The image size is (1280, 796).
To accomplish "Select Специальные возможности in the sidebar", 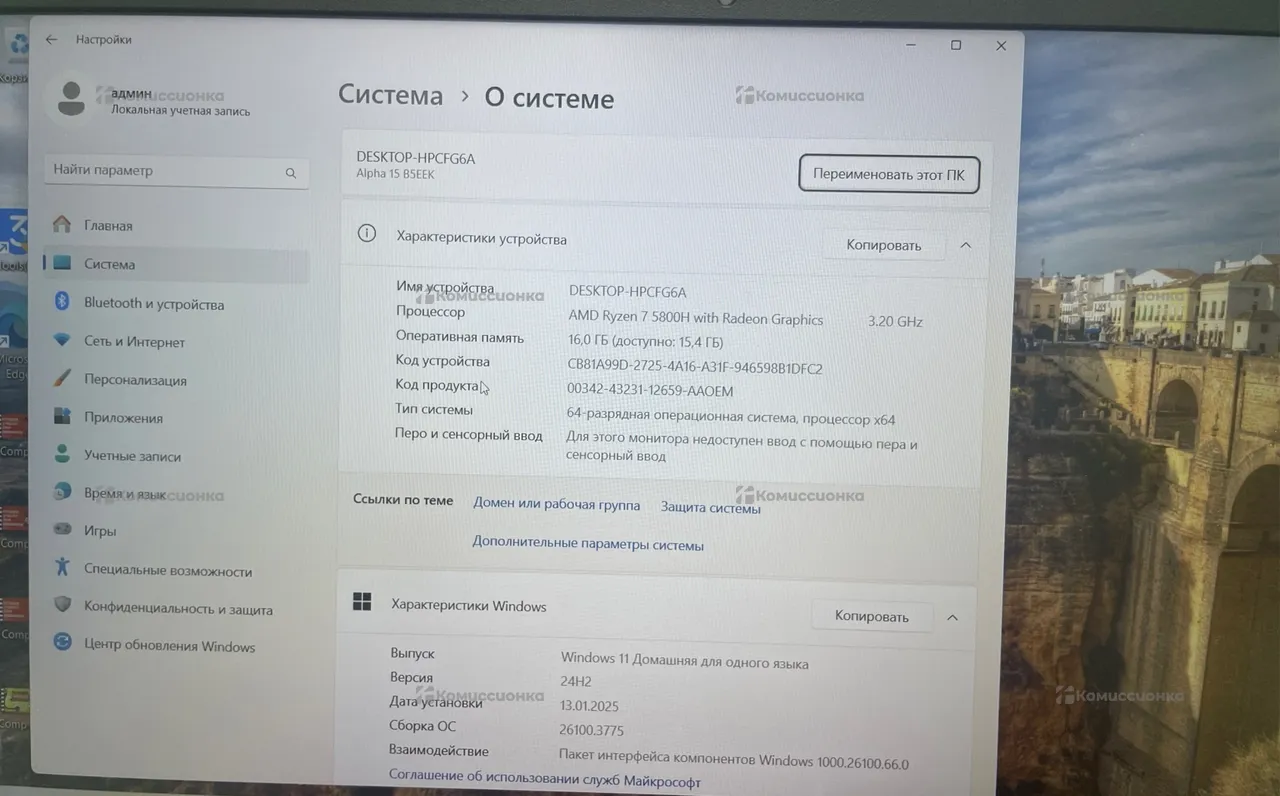I will [x=168, y=571].
